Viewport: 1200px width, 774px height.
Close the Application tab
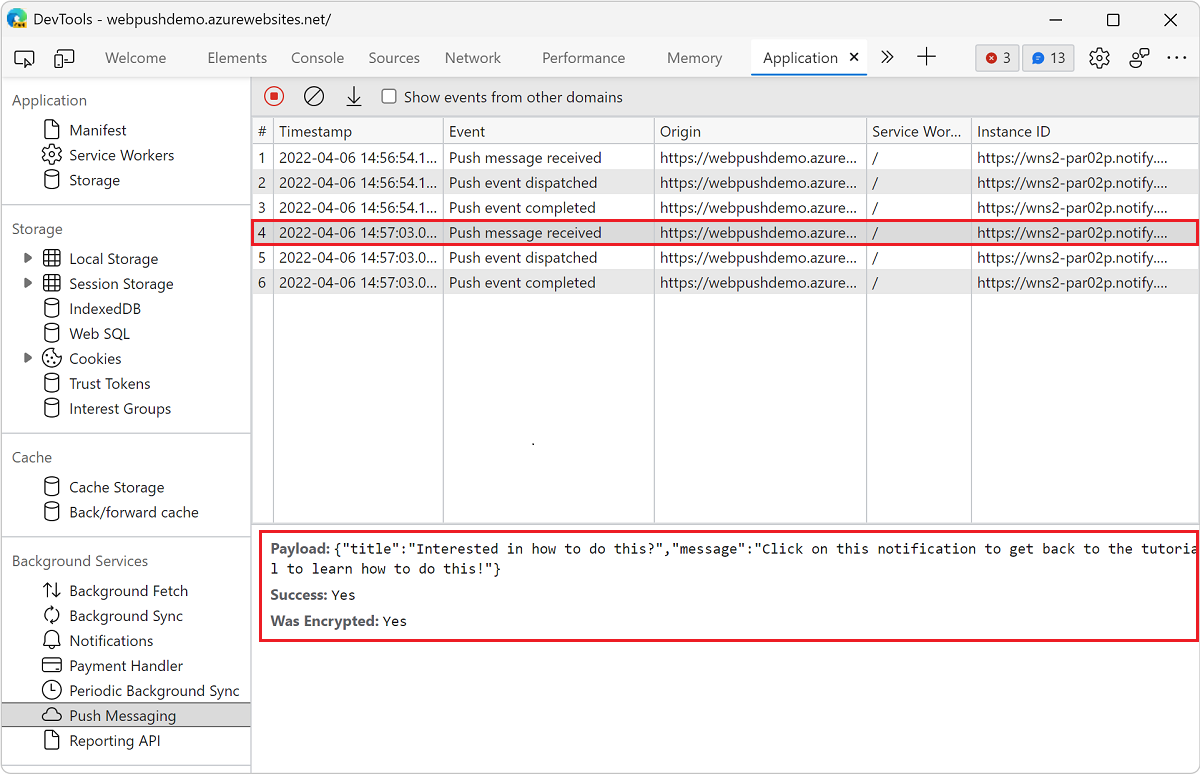854,58
